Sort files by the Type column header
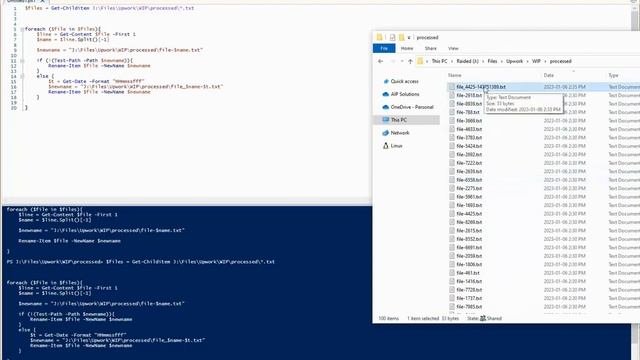The width and height of the screenshot is (640, 360). 613,76
